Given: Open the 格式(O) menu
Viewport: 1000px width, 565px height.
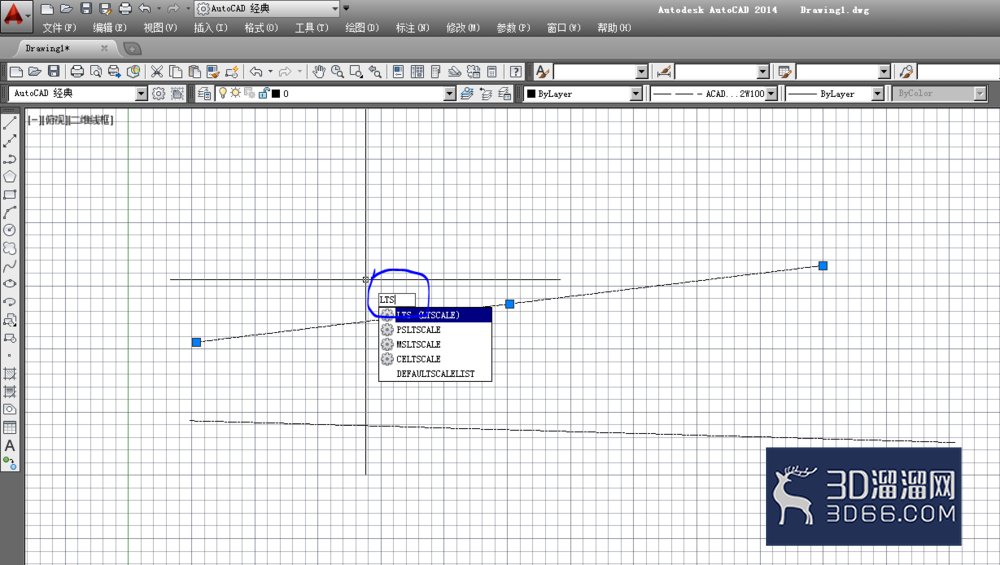Looking at the screenshot, I should click(x=261, y=28).
